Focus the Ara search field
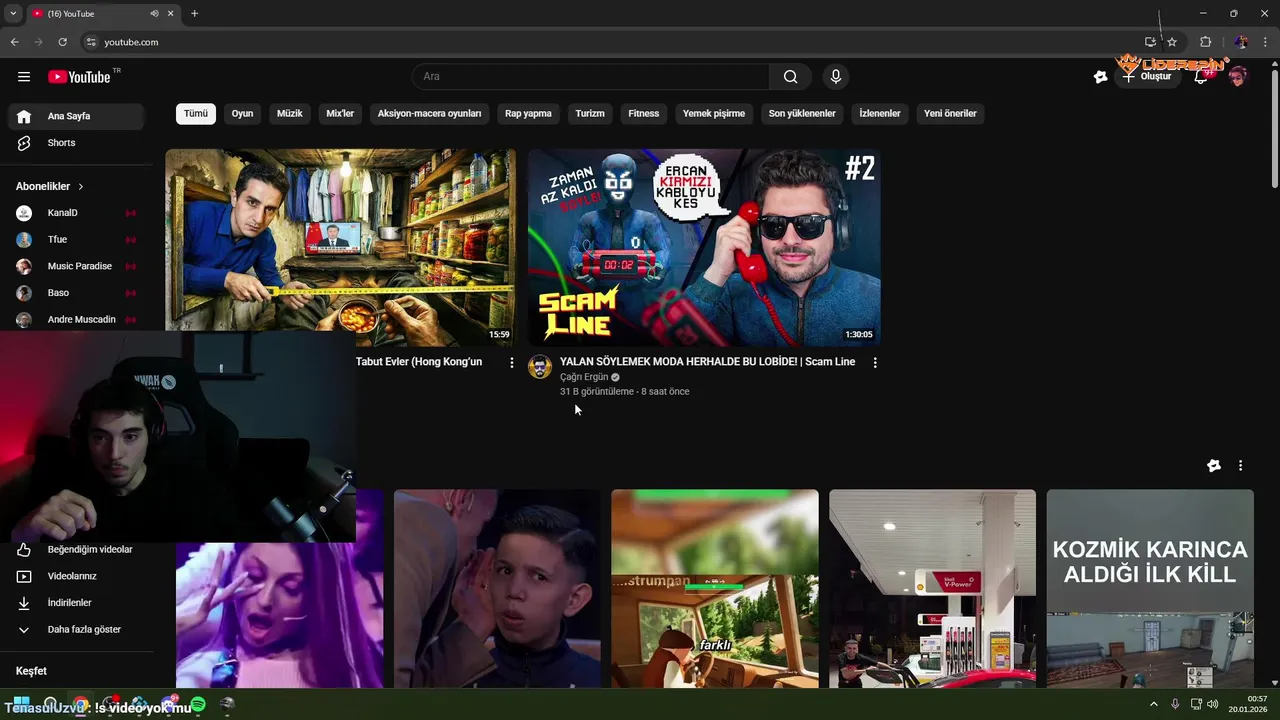The image size is (1280, 720). [x=590, y=77]
